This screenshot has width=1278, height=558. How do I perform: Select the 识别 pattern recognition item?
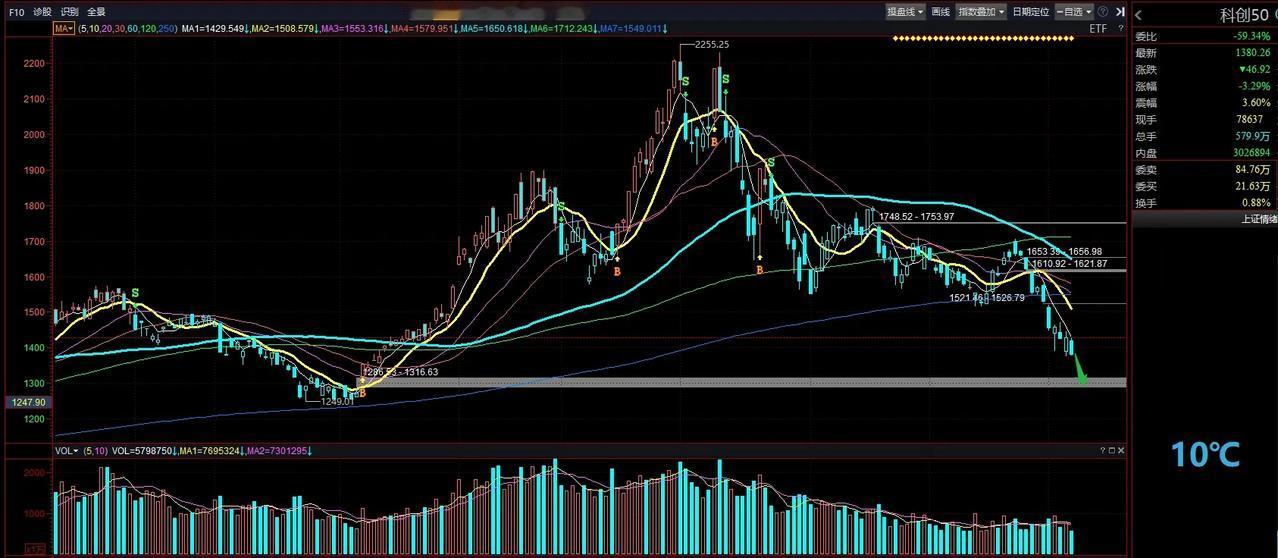[x=69, y=12]
